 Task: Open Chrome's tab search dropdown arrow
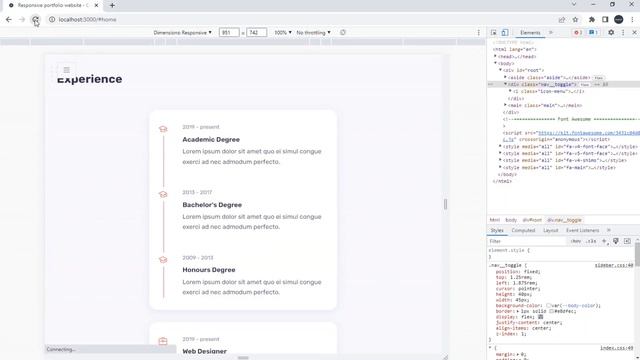point(574,4)
